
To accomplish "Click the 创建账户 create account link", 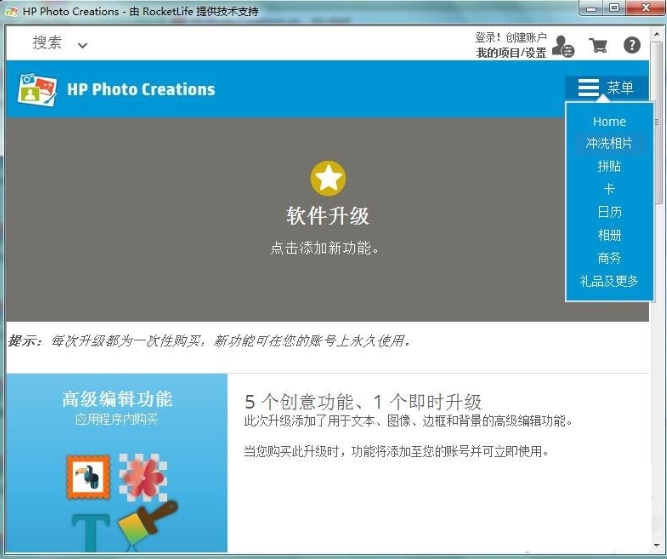I will tap(526, 37).
